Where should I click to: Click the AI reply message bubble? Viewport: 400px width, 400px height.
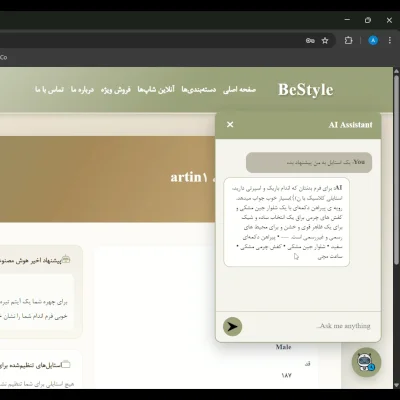[x=287, y=222]
